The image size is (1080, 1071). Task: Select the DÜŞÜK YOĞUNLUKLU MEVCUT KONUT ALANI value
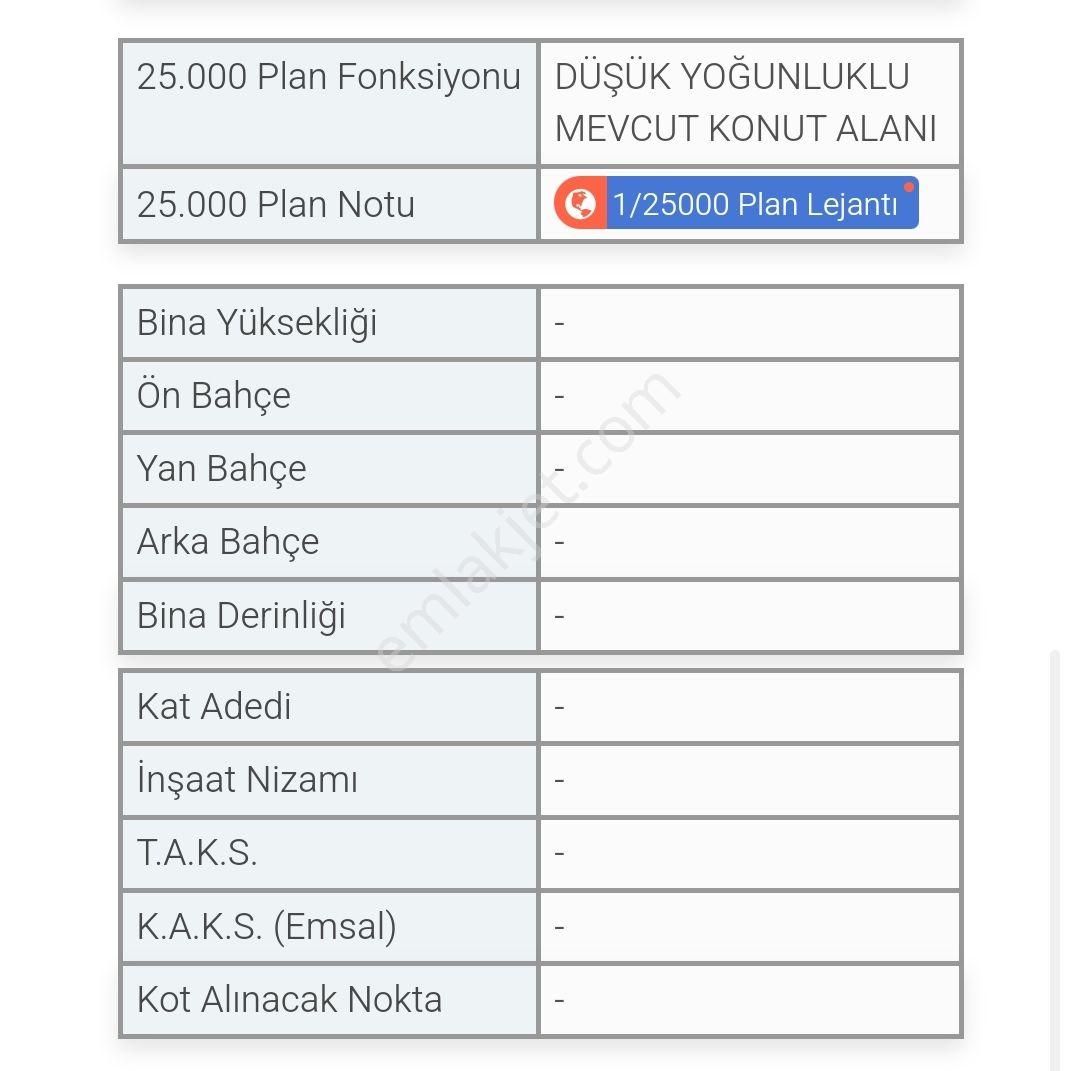coord(745,103)
